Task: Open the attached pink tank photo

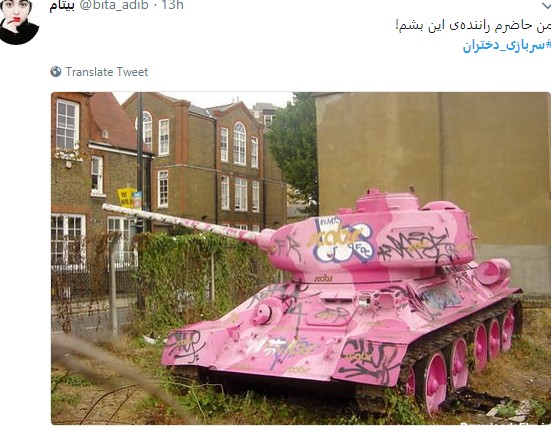Action: (x=301, y=258)
